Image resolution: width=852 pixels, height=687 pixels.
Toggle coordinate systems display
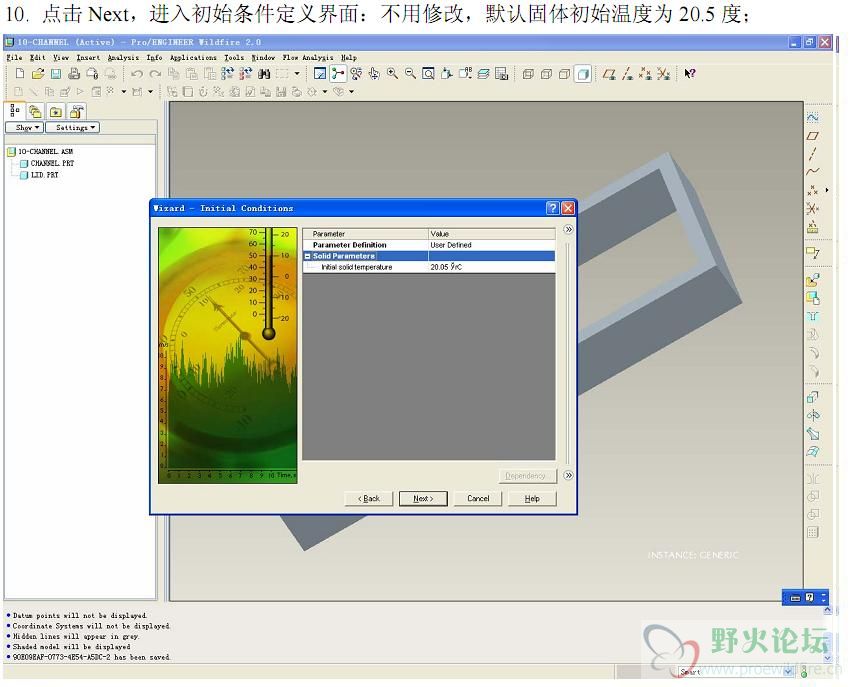coord(663,73)
